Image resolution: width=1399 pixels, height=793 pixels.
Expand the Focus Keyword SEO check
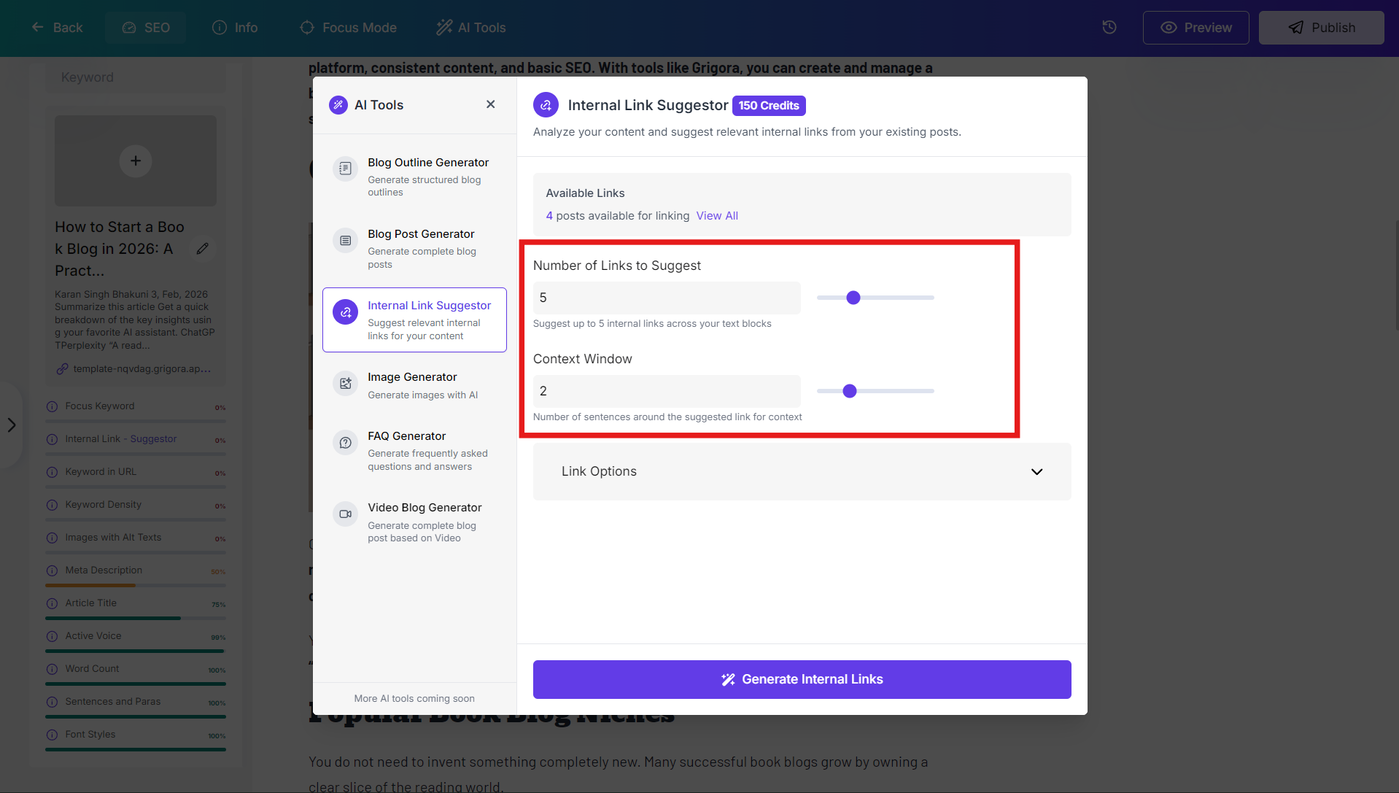click(x=135, y=407)
